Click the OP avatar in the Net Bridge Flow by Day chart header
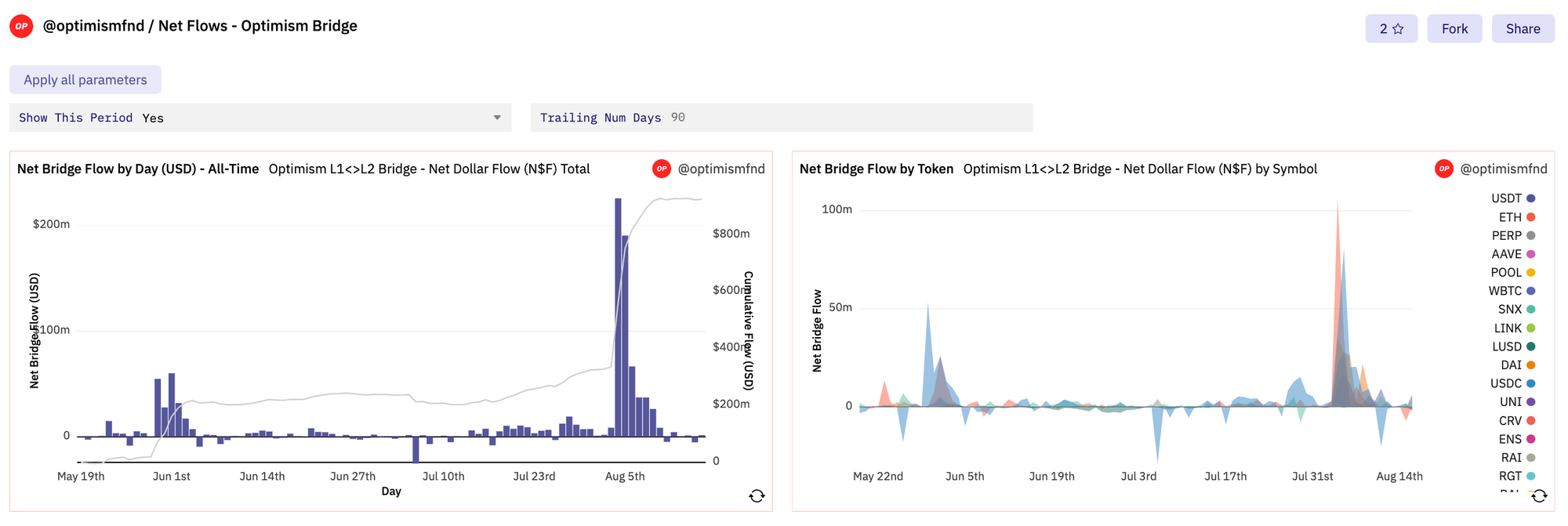 pos(662,169)
